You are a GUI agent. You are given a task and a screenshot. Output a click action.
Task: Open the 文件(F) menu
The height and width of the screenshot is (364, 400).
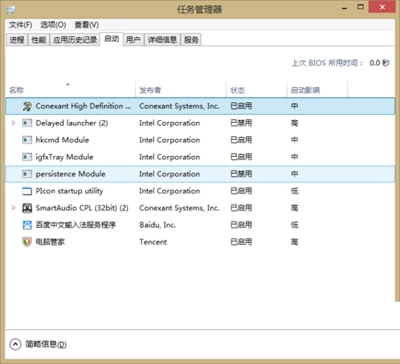20,25
